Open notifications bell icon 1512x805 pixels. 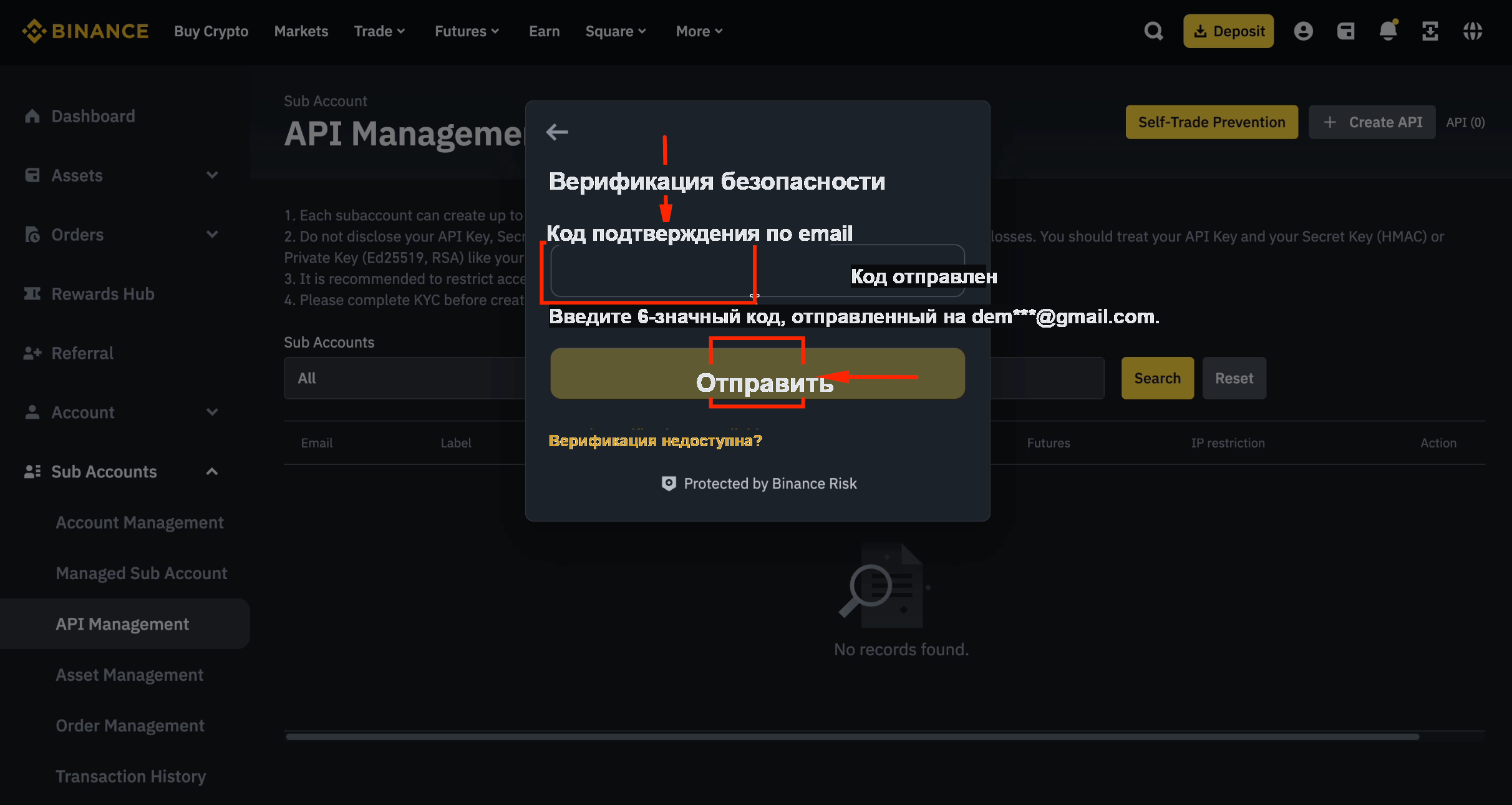(1388, 31)
